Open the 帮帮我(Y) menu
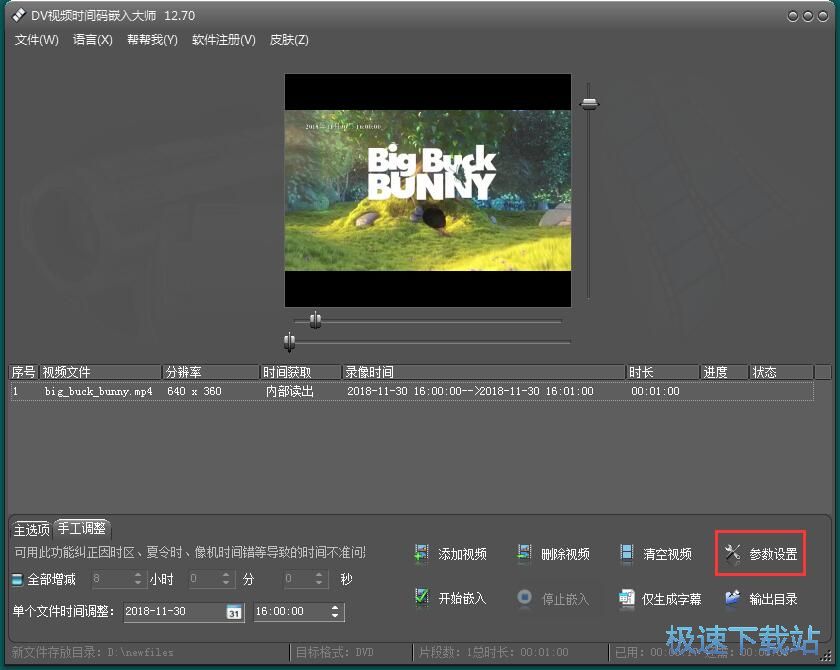 tap(152, 40)
